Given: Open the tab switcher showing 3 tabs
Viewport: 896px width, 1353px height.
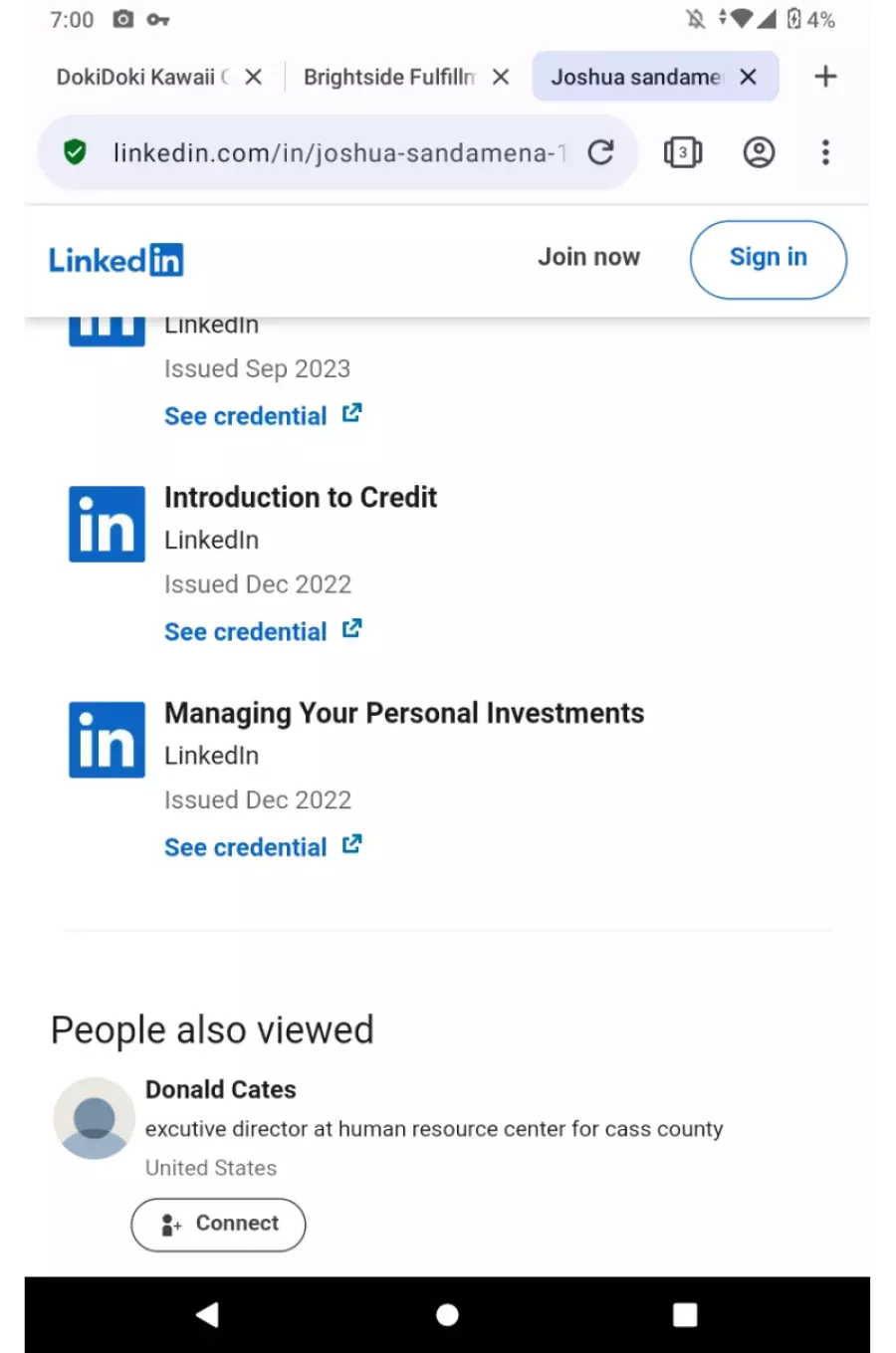Looking at the screenshot, I should coord(682,152).
